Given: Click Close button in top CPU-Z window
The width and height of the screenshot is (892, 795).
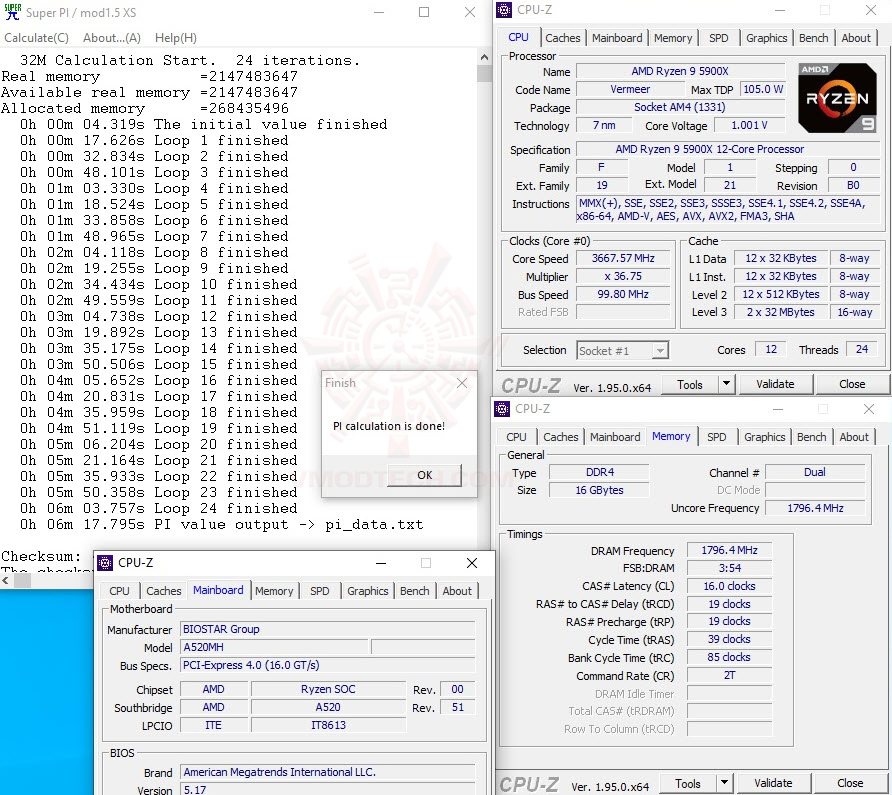Looking at the screenshot, I should [852, 385].
